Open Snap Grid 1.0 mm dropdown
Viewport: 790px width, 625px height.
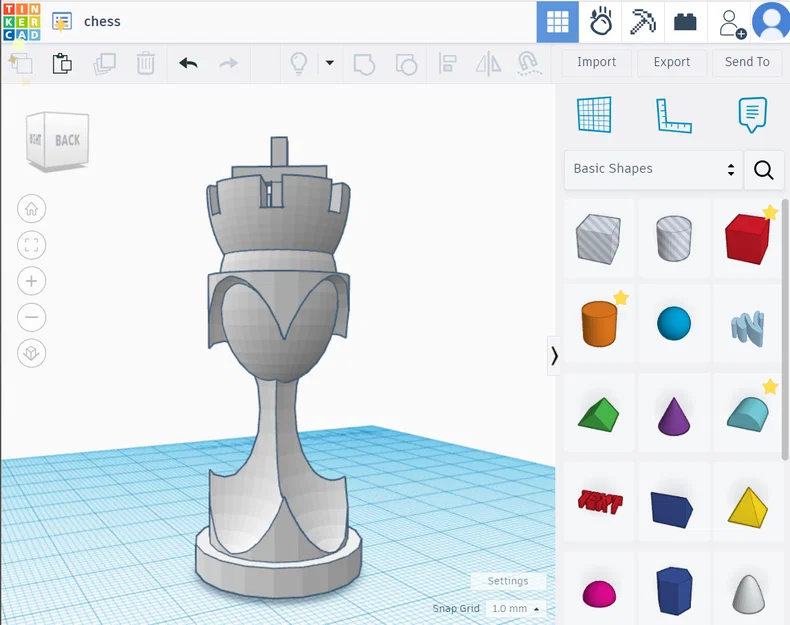point(515,608)
